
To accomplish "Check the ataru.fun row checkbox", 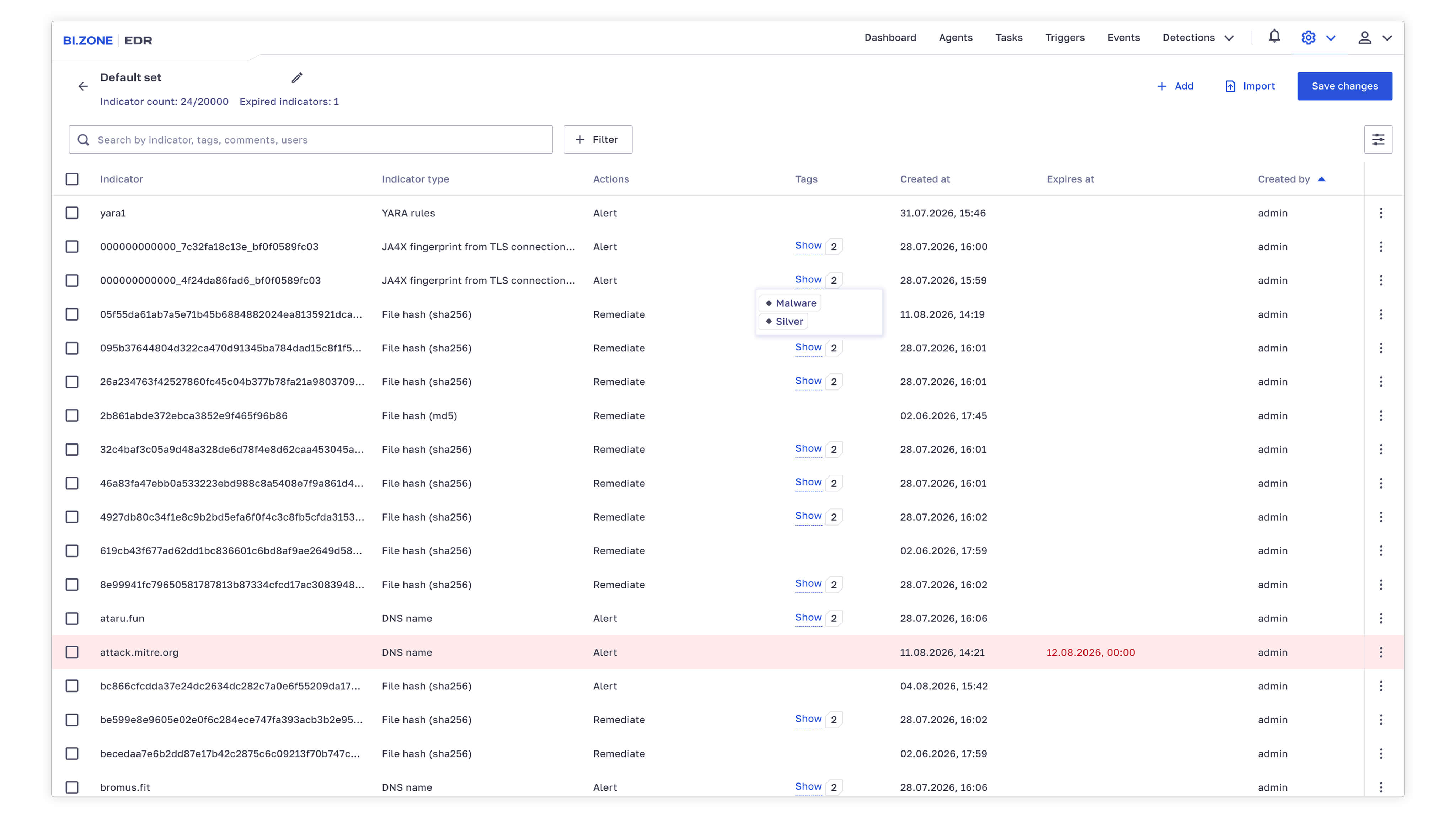I will click(72, 619).
